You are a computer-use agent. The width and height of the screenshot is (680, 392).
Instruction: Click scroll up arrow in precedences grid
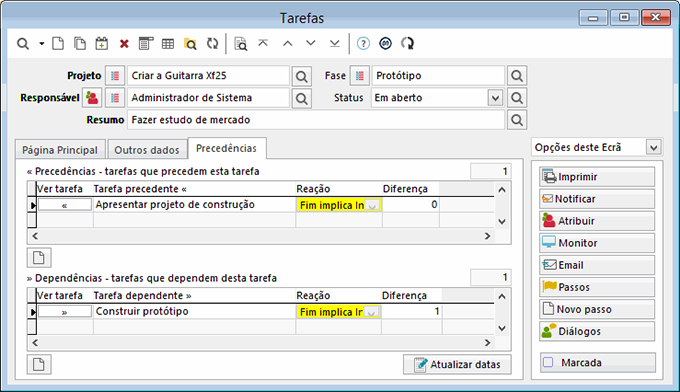pos(502,189)
